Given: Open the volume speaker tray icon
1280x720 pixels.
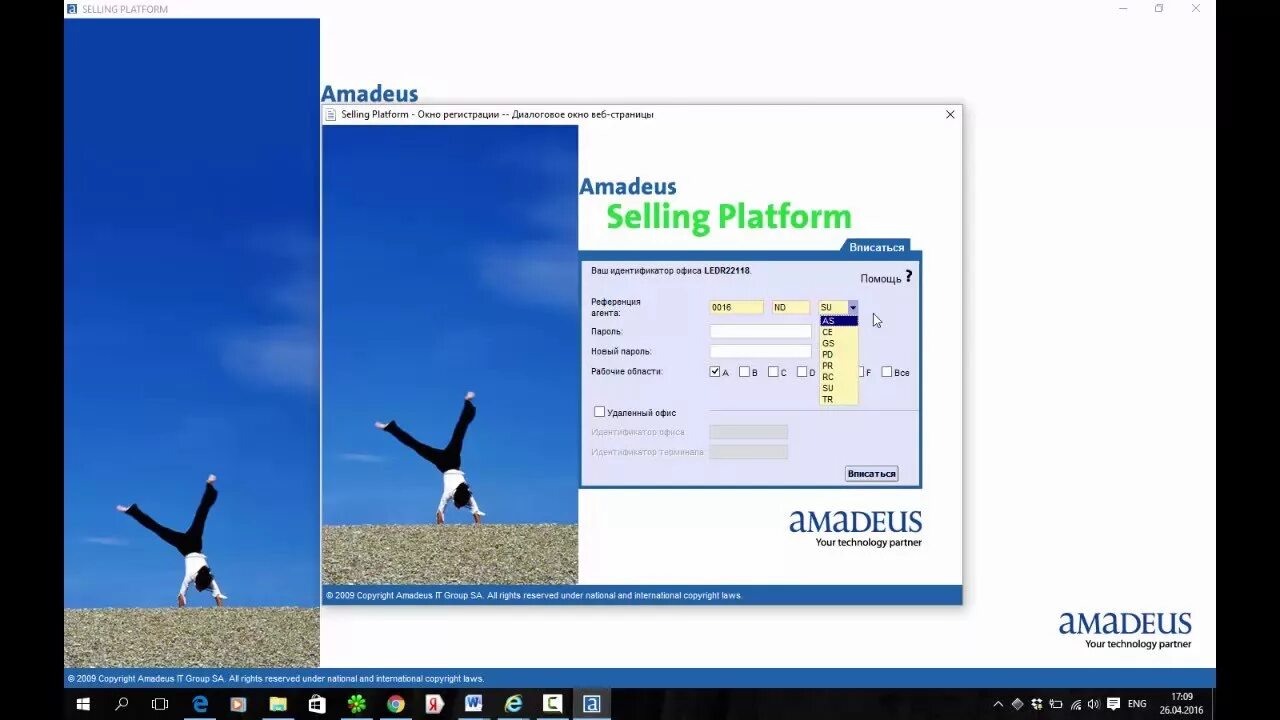Looking at the screenshot, I should click(1093, 704).
